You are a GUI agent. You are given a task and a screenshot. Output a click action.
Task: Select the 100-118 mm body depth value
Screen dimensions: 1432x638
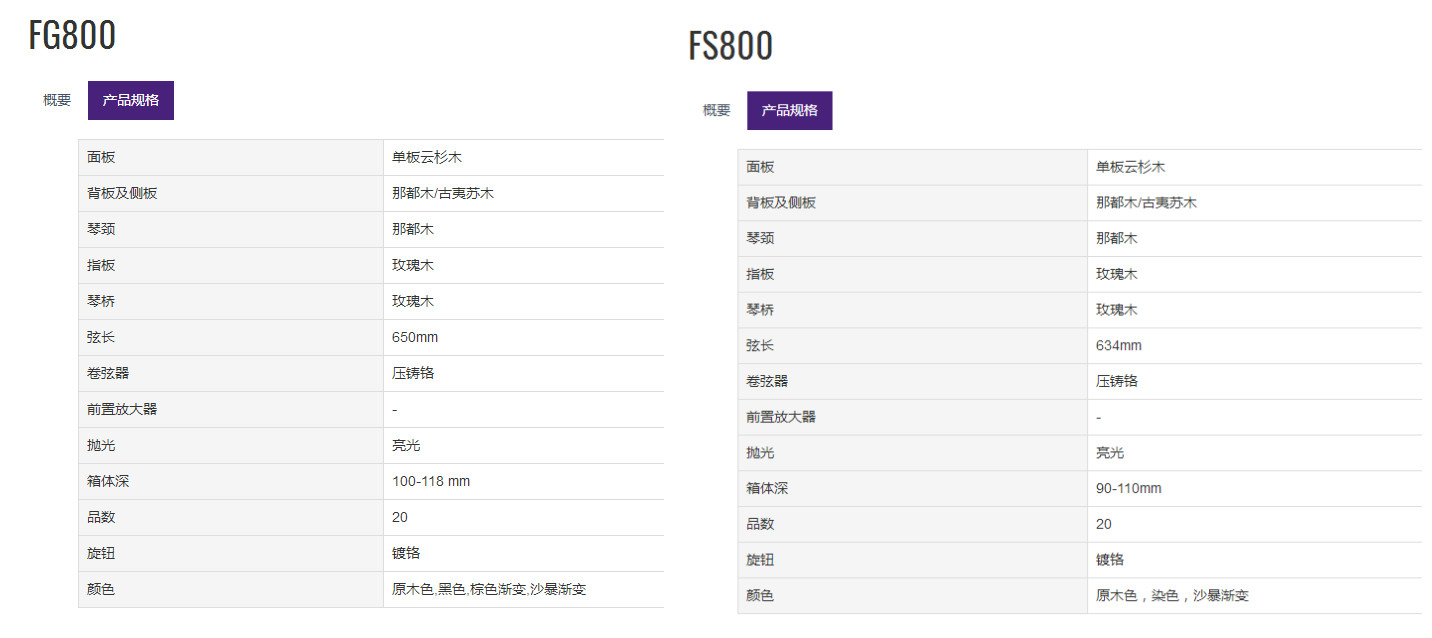point(431,481)
